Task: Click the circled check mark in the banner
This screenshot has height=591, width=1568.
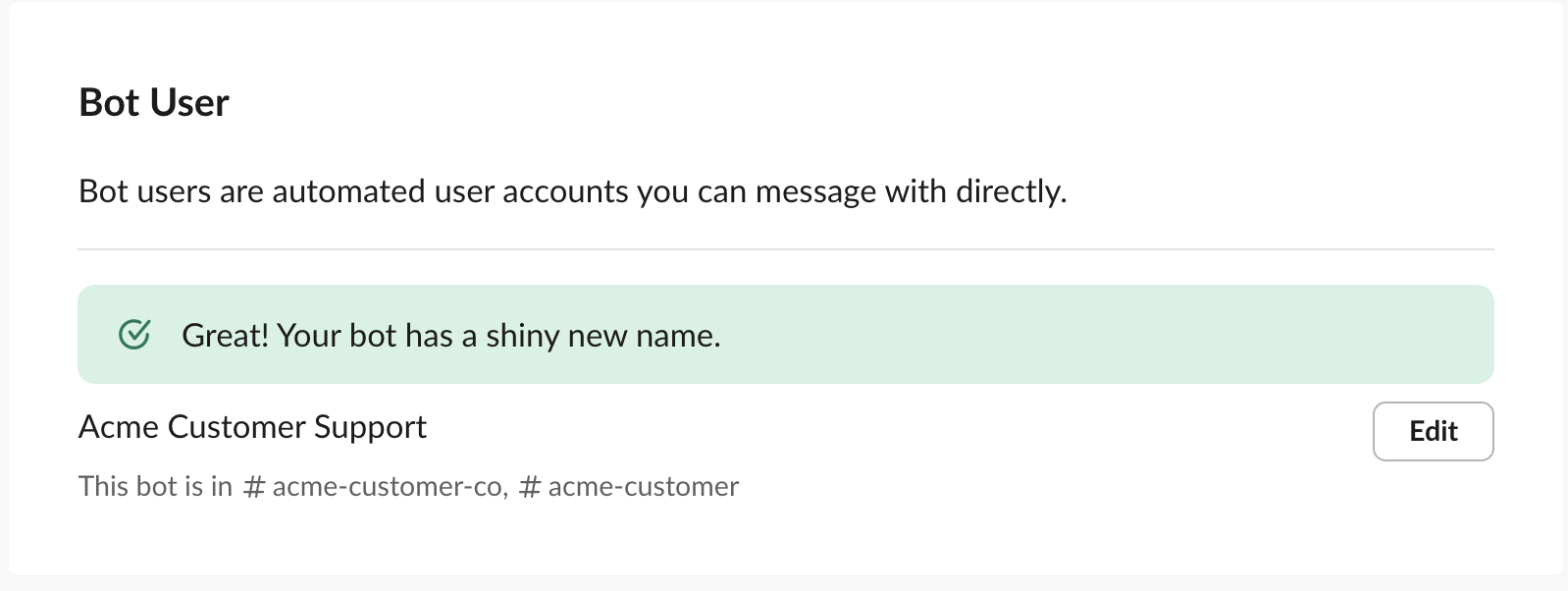Action: click(135, 335)
